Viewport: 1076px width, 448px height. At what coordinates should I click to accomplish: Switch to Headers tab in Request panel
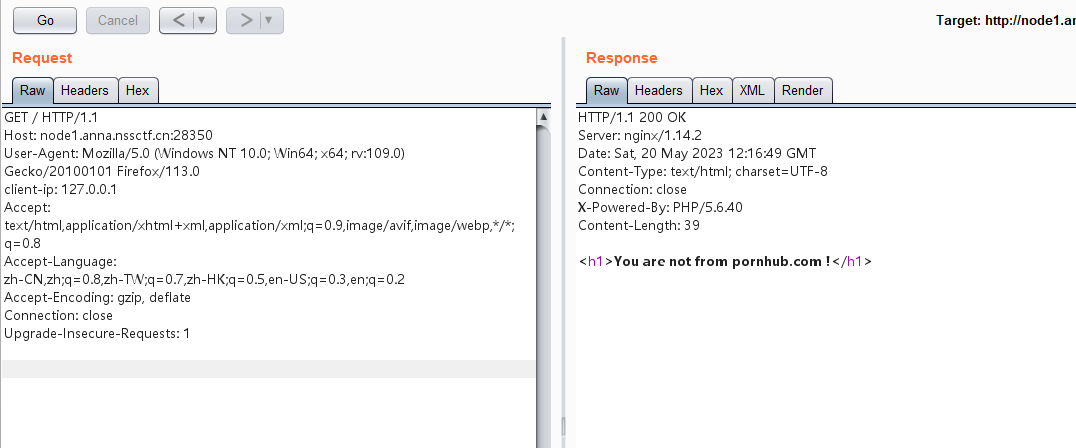pos(85,91)
